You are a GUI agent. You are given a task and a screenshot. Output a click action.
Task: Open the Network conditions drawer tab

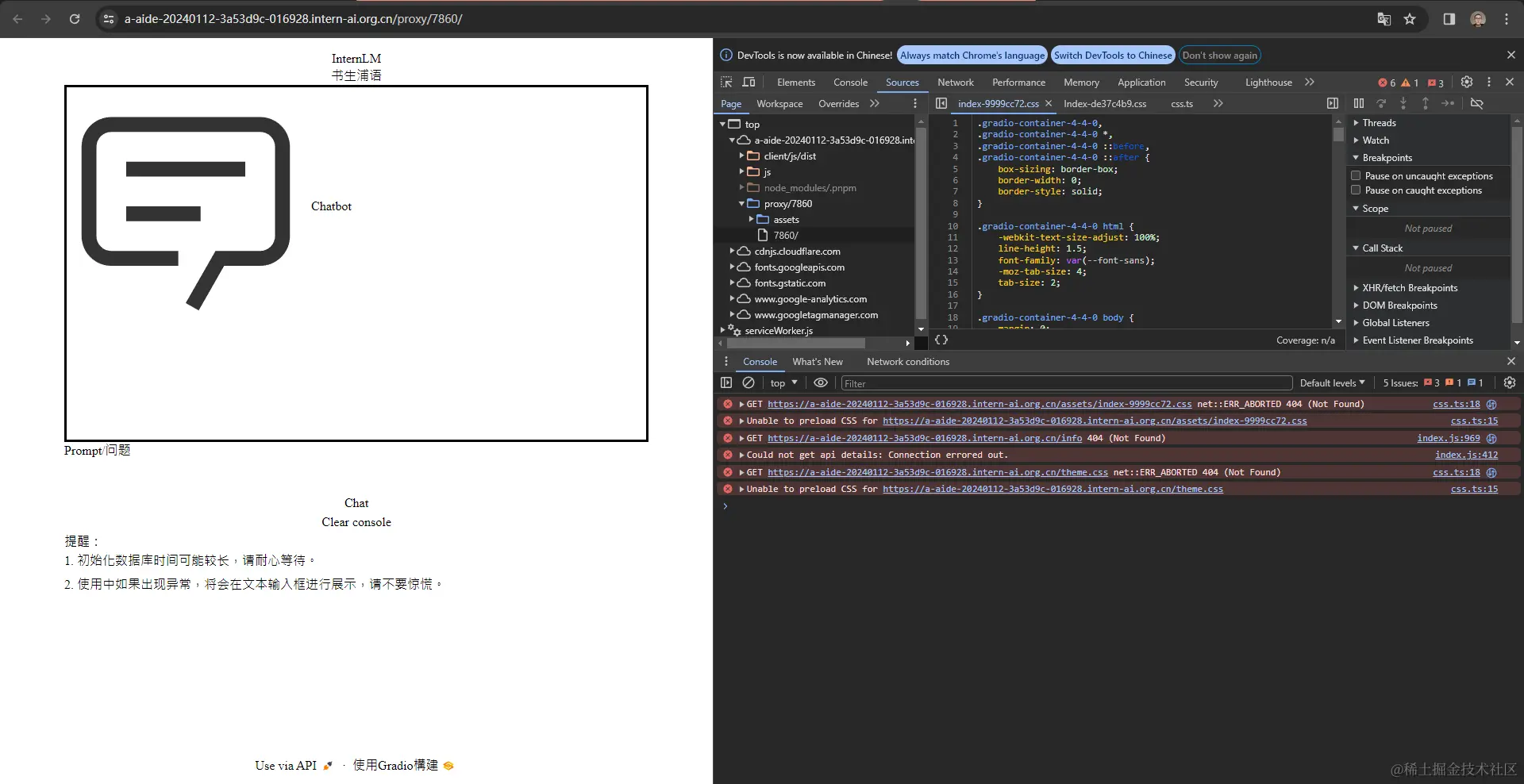tap(908, 362)
